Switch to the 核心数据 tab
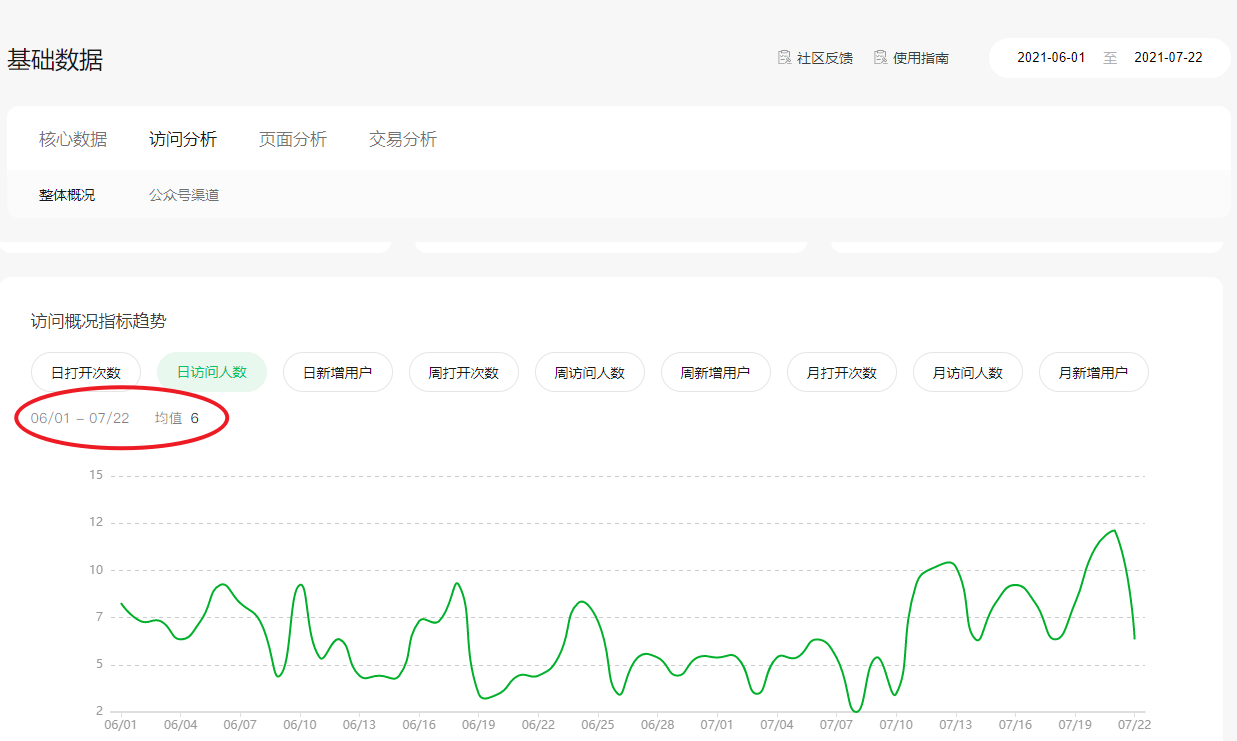 point(73,140)
